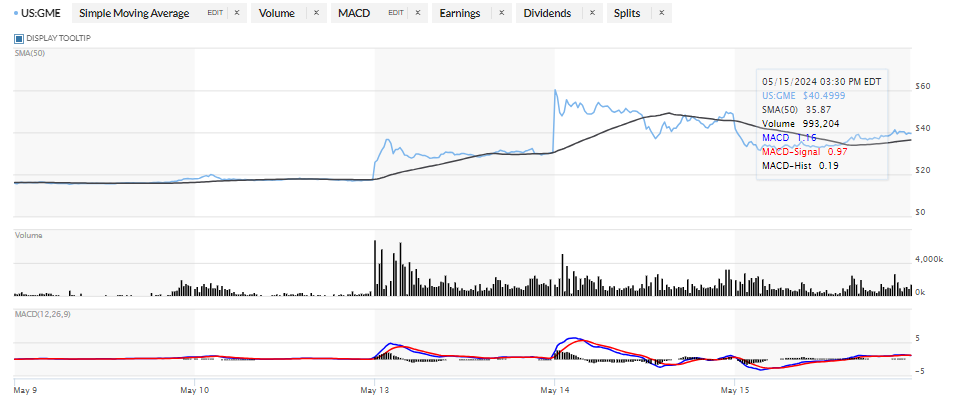Viewport: 953px width, 396px height.
Task: Remove the Volume indicator chip
Action: pyautogui.click(x=316, y=13)
